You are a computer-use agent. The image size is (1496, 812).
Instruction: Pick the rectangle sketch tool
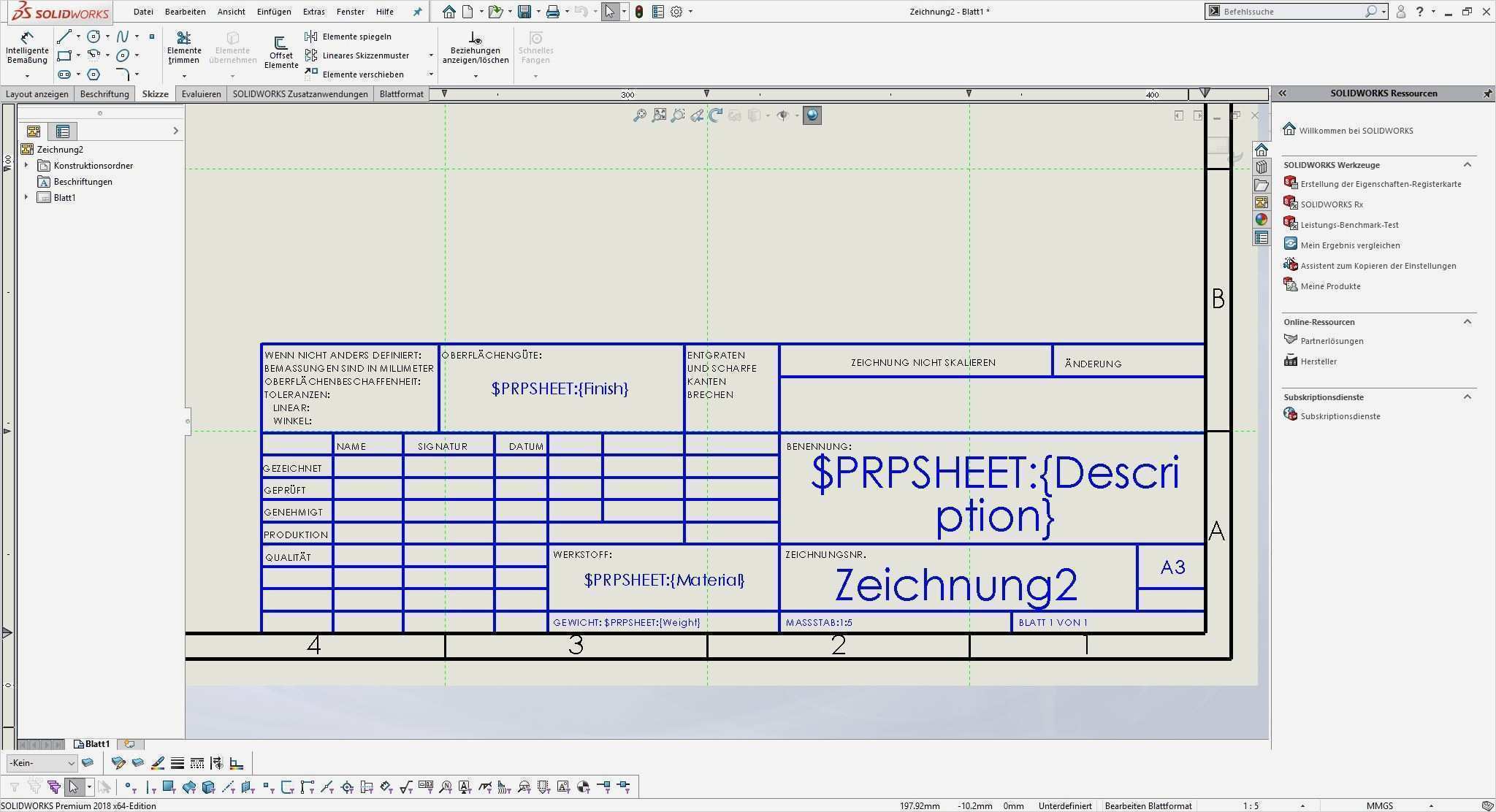click(64, 55)
